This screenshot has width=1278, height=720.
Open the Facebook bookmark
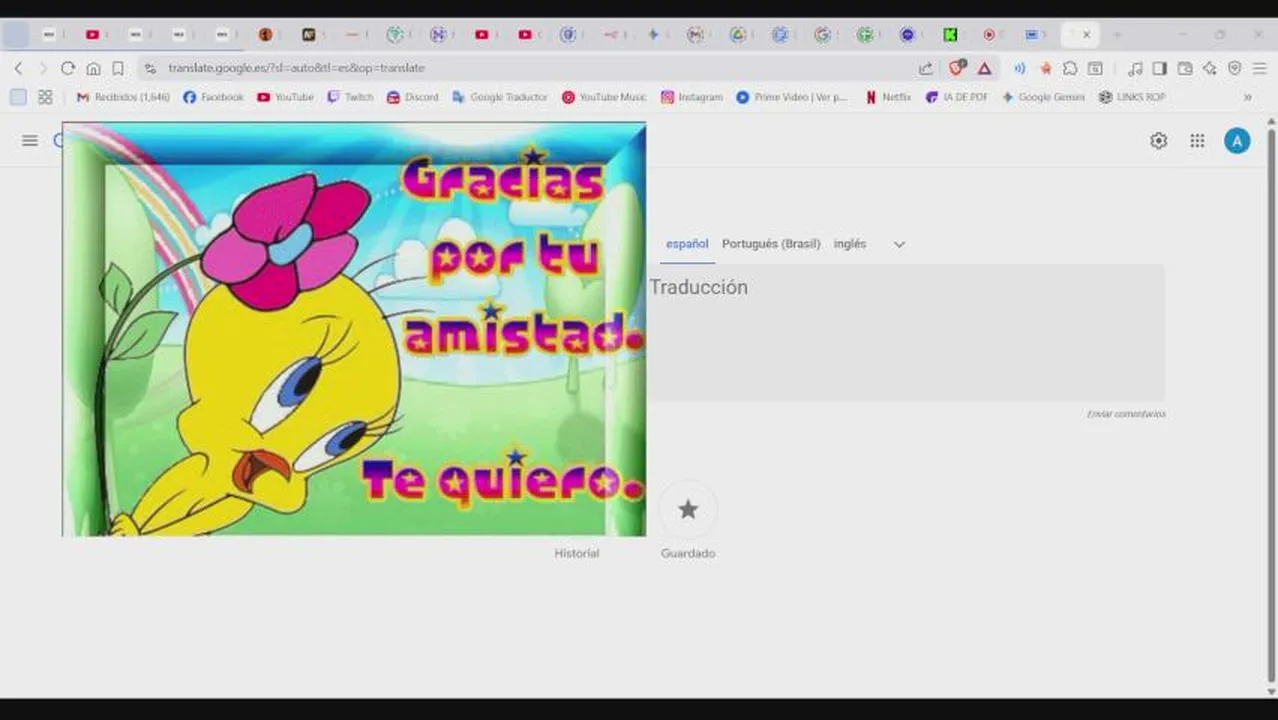pos(213,97)
